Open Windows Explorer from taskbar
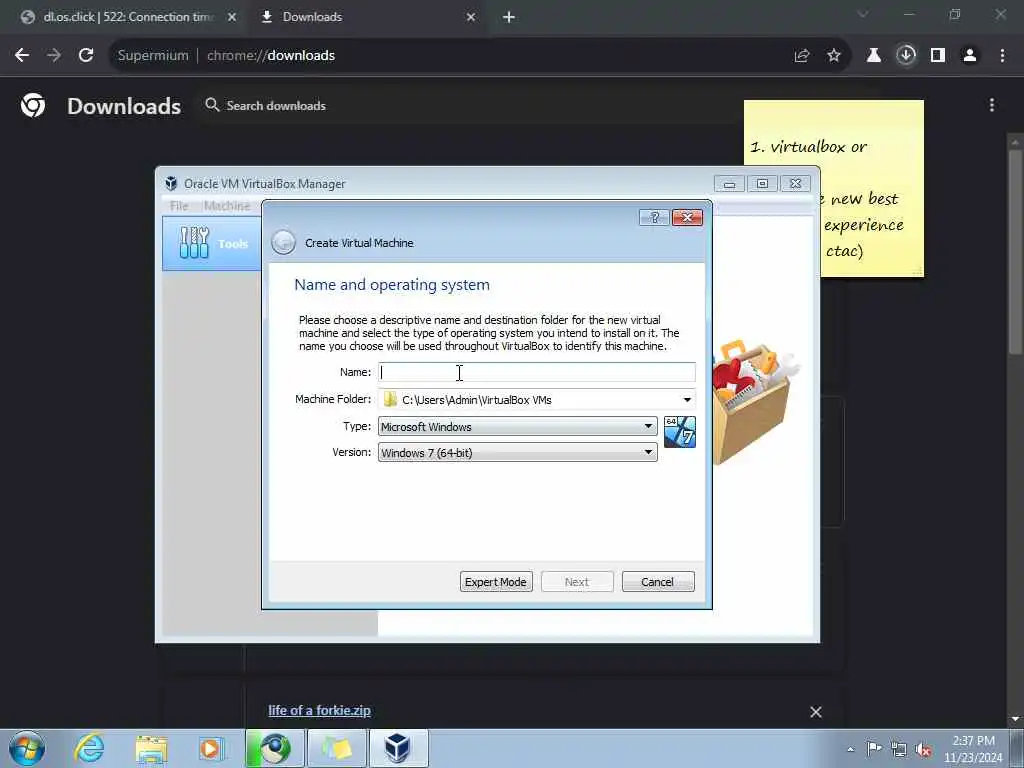Screen dimensions: 1024x768 point(152,748)
